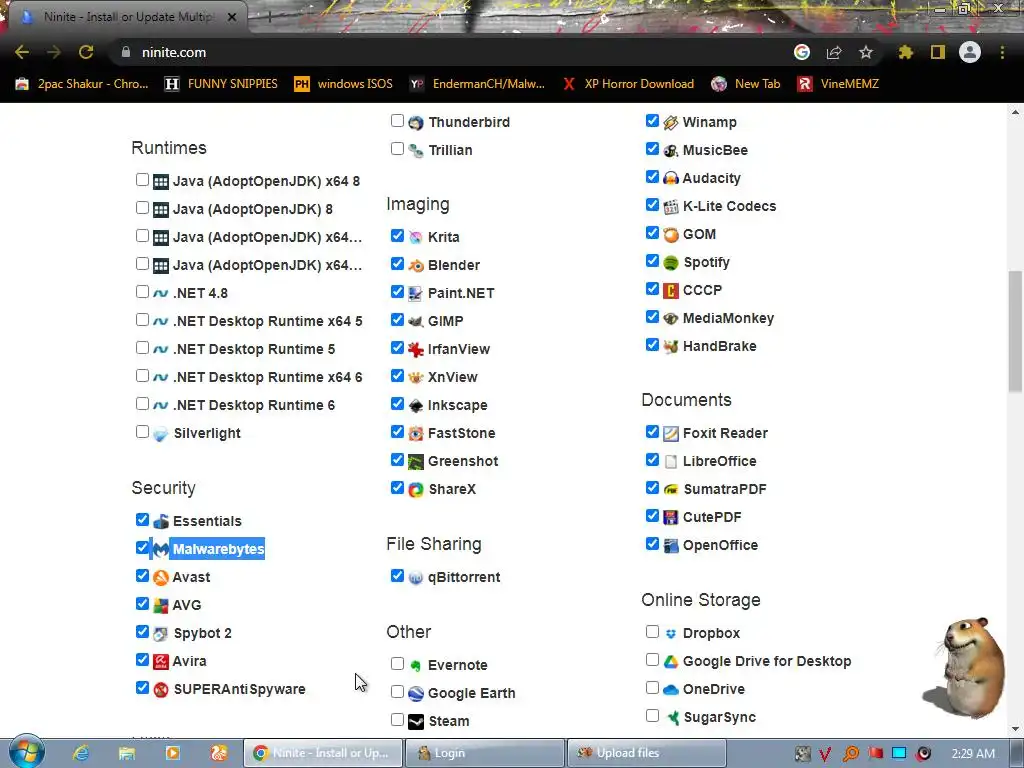Click the GIMP mascot icon
Viewport: 1024px width, 768px height.
(x=416, y=321)
